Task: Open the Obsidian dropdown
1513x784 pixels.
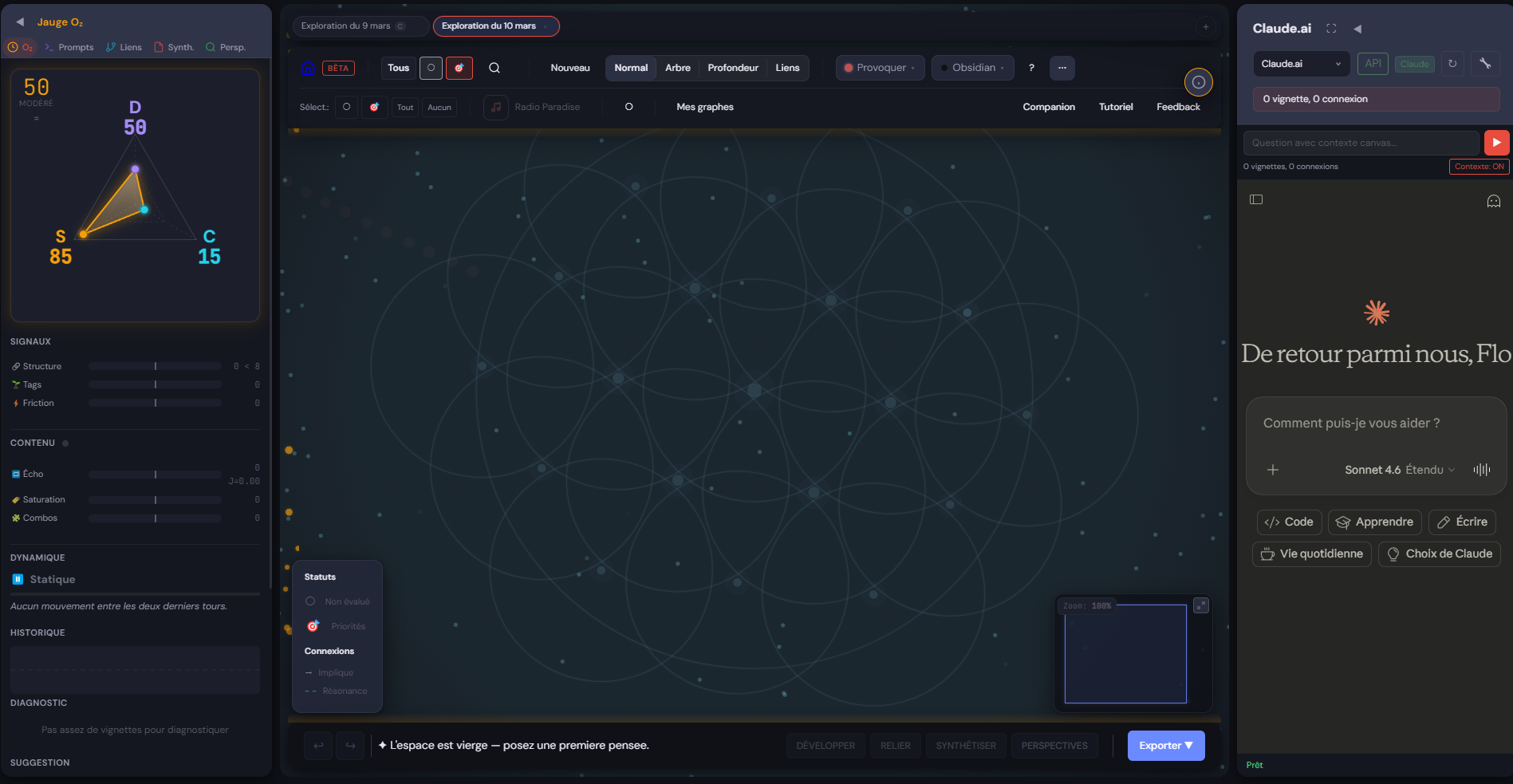Action: [973, 68]
